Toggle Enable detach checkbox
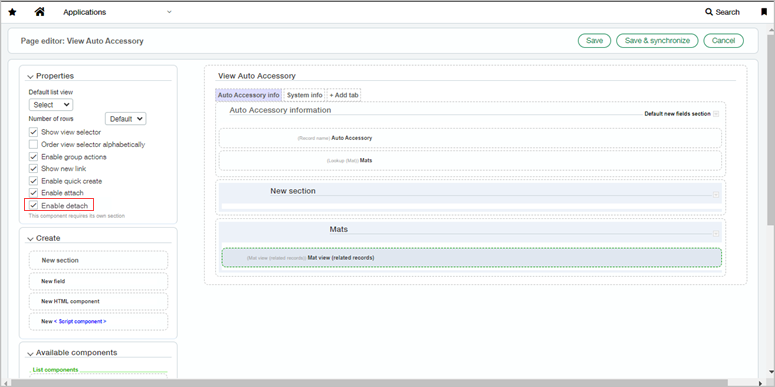This screenshot has width=775, height=387. coord(33,205)
